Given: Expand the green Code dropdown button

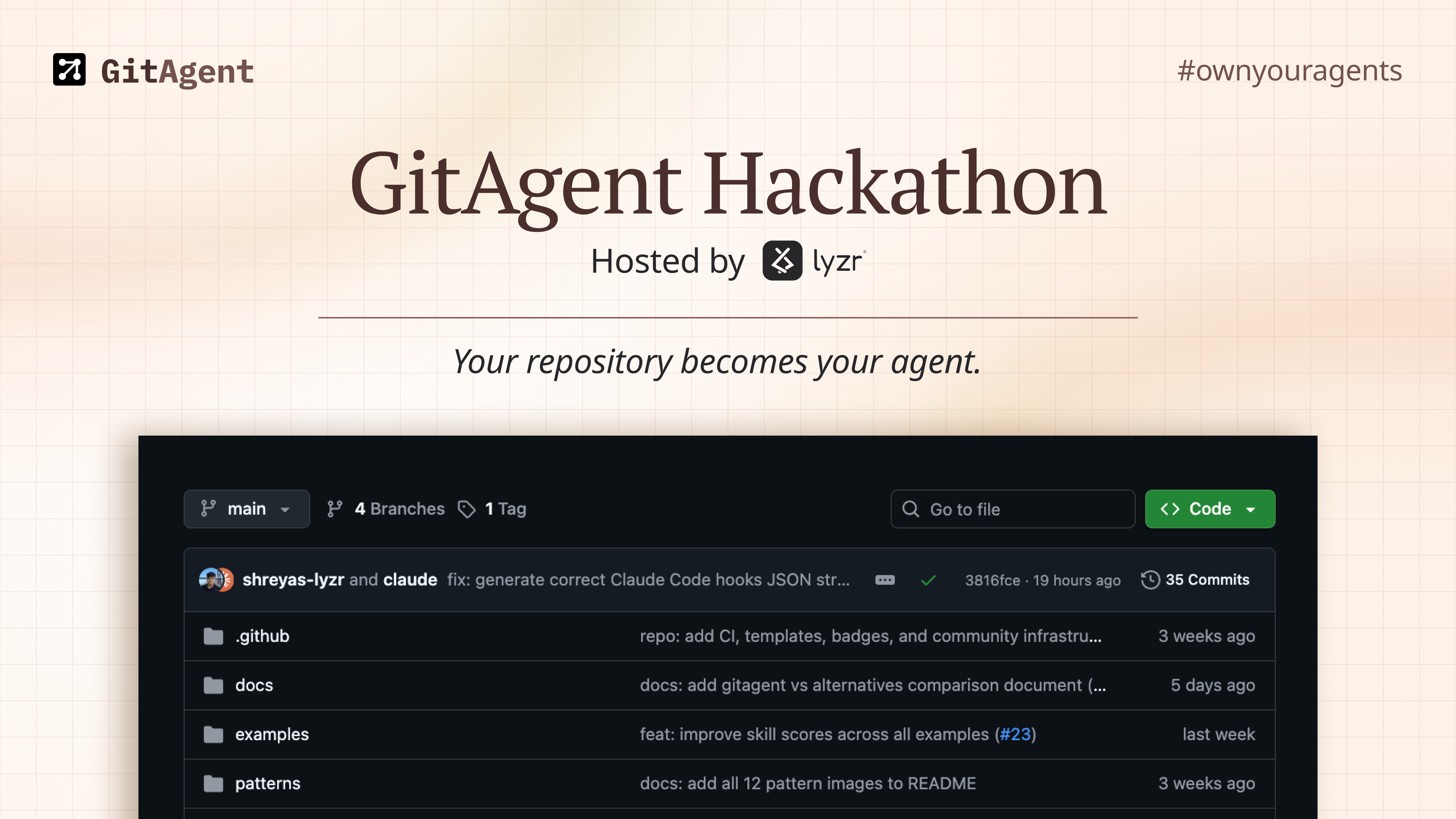Looking at the screenshot, I should coord(1210,509).
